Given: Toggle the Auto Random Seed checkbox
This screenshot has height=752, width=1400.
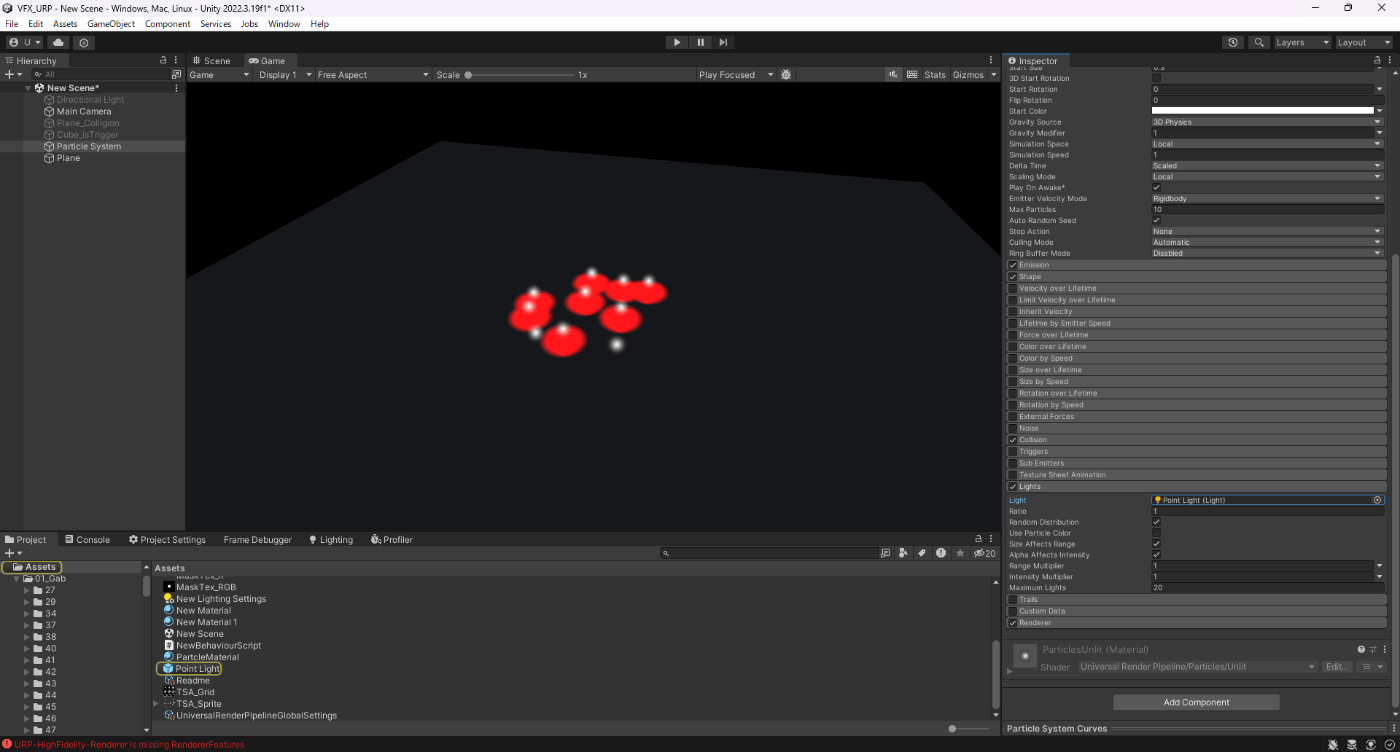Looking at the screenshot, I should [x=1157, y=221].
